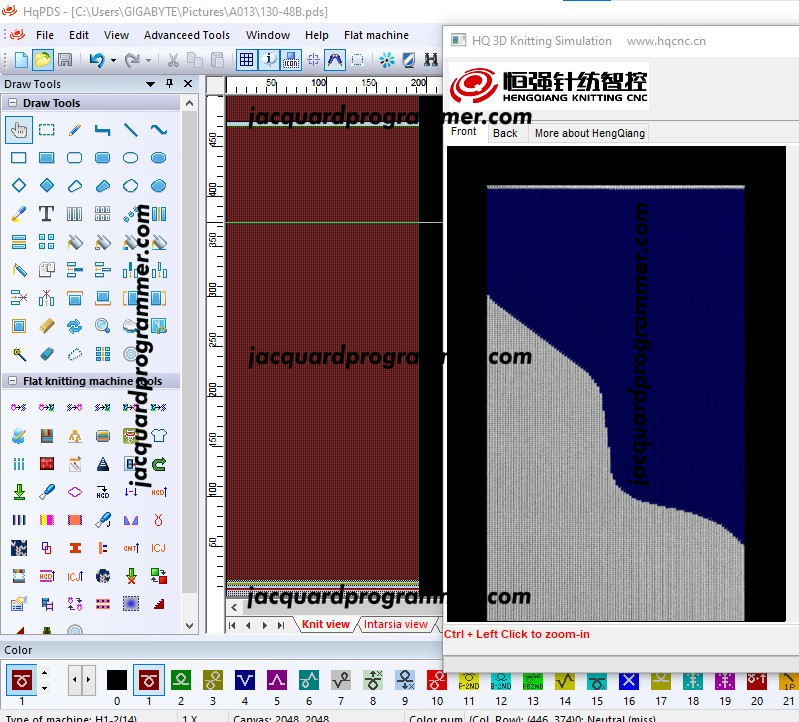Open the undo history dropdown arrow

(x=113, y=60)
